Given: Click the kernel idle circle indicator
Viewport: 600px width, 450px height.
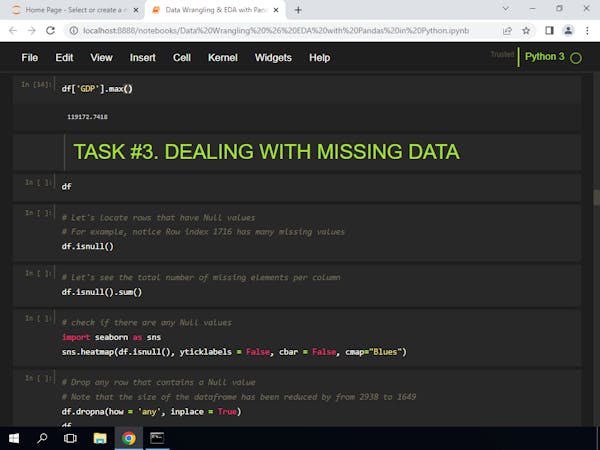Looking at the screenshot, I should click(576, 58).
